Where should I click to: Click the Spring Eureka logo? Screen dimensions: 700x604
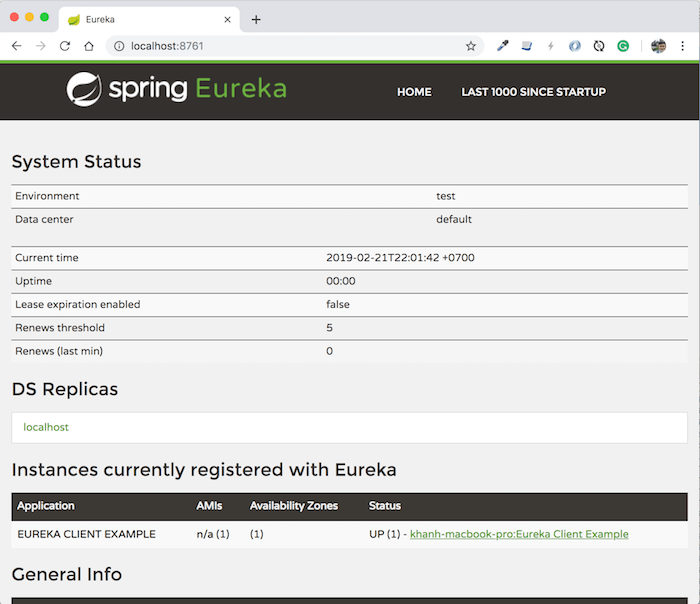tap(176, 89)
